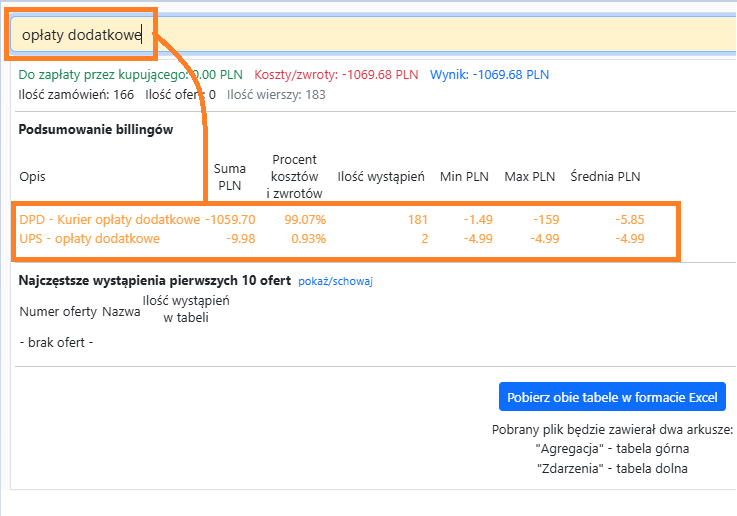The image size is (737, 516).
Task: Download both tables in Excel format
Action: [x=612, y=397]
